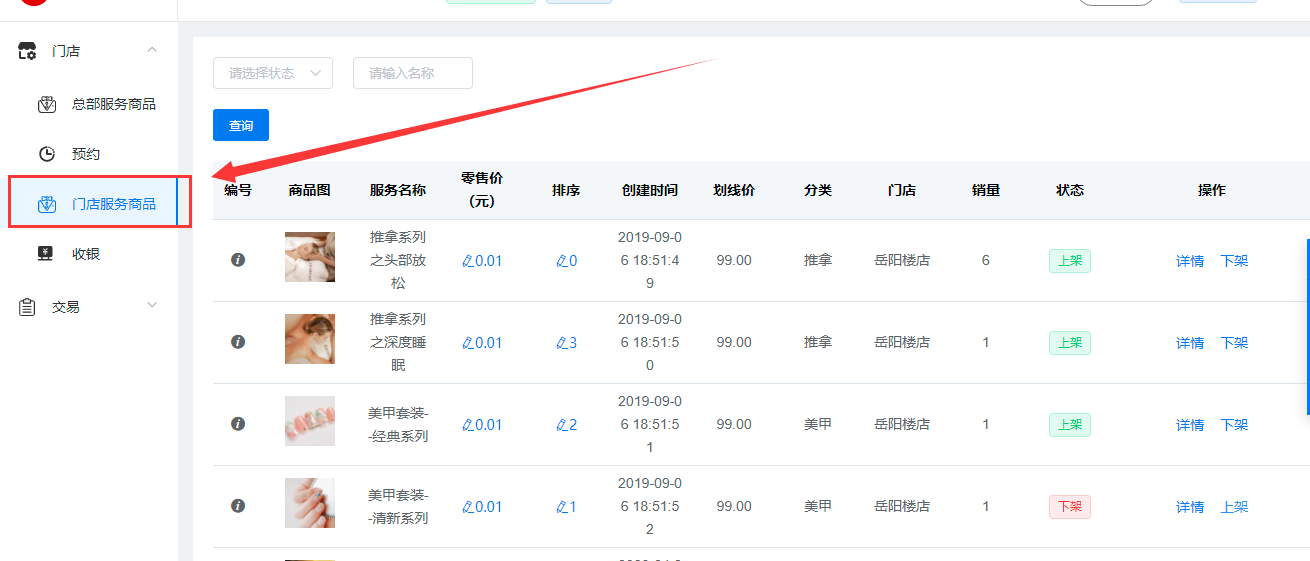Click the 状态 column header

tap(1070, 190)
